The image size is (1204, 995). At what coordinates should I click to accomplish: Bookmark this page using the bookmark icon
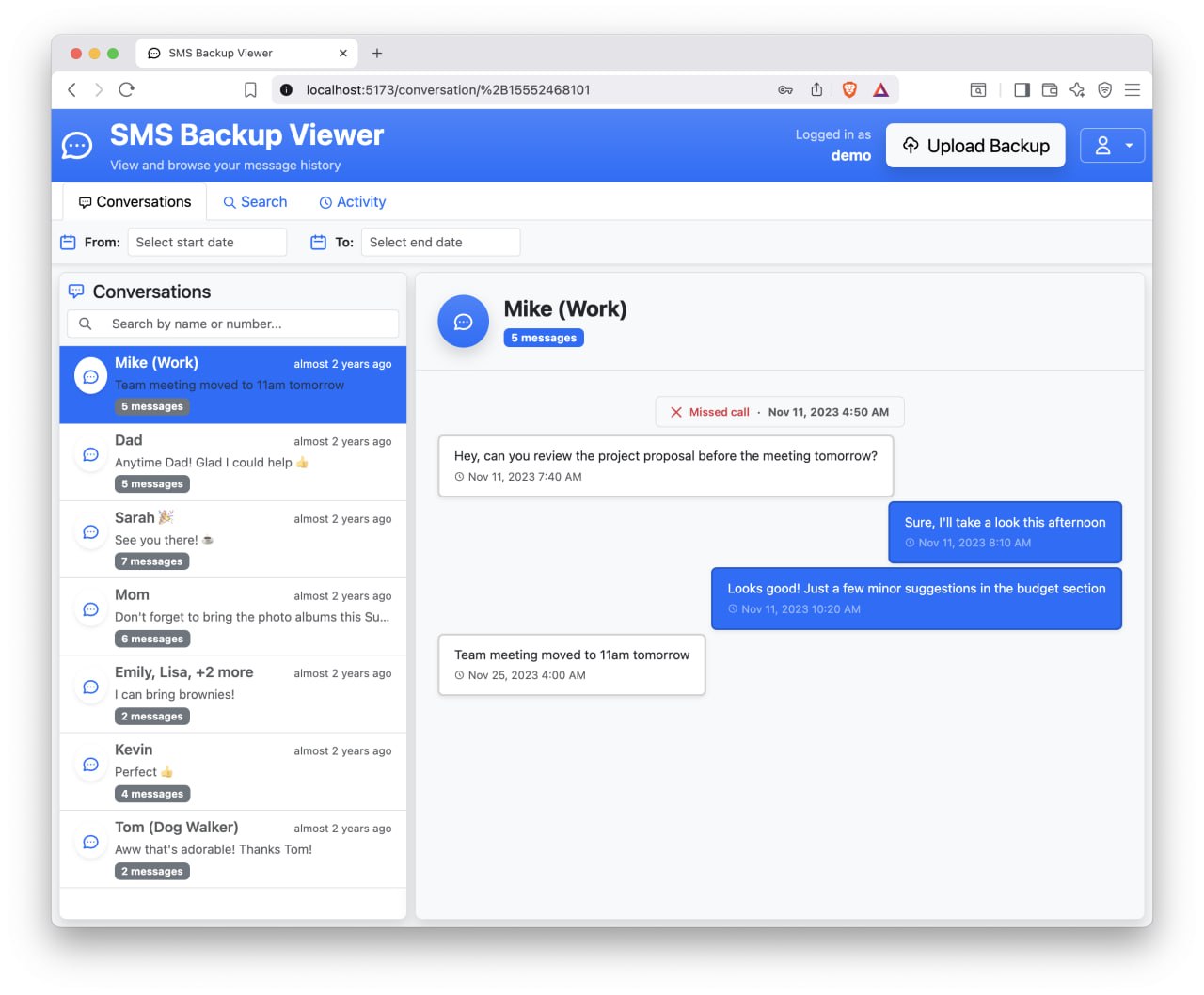(250, 90)
